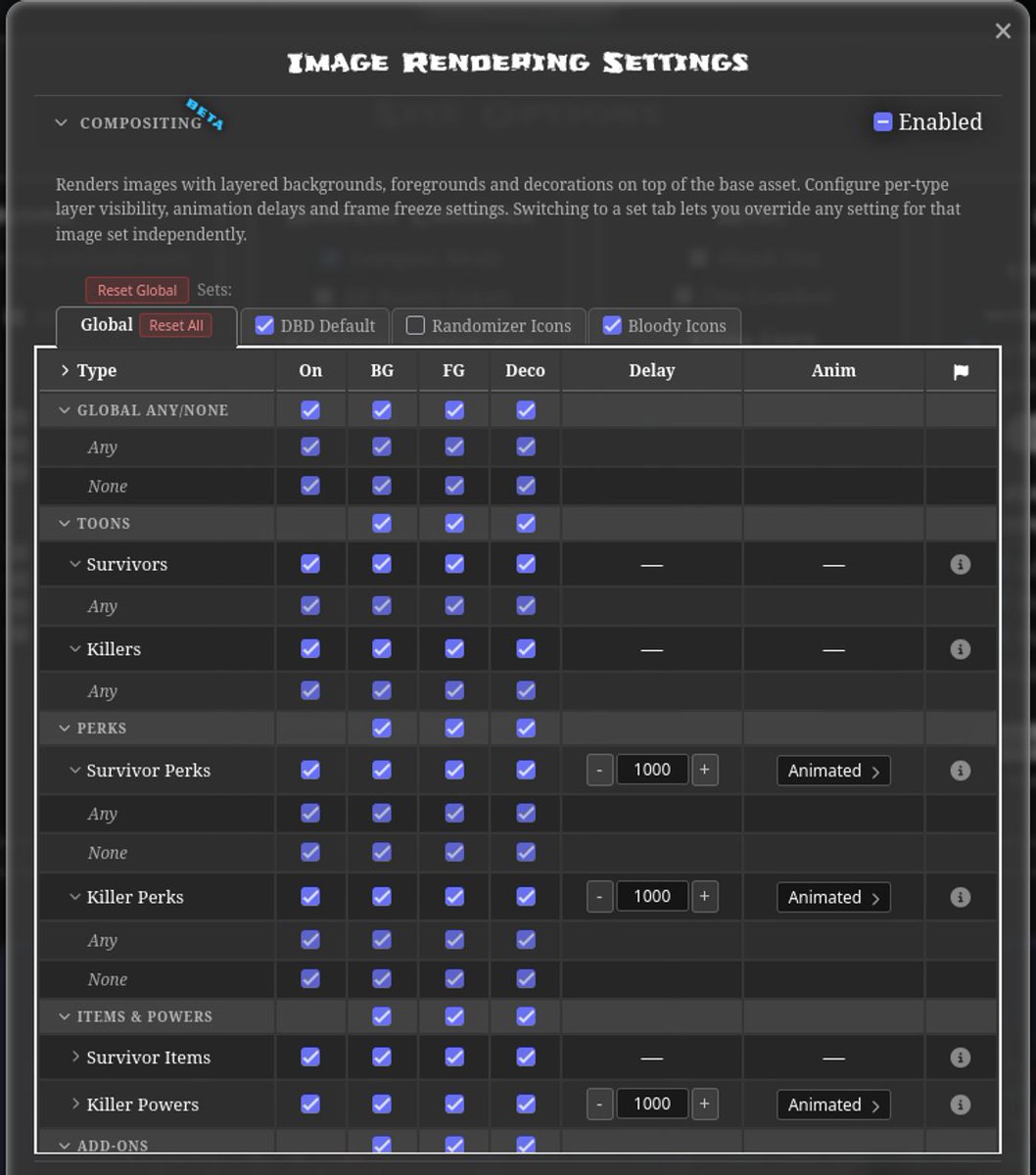
Task: Collapse the Killer Perks row
Action: point(75,897)
